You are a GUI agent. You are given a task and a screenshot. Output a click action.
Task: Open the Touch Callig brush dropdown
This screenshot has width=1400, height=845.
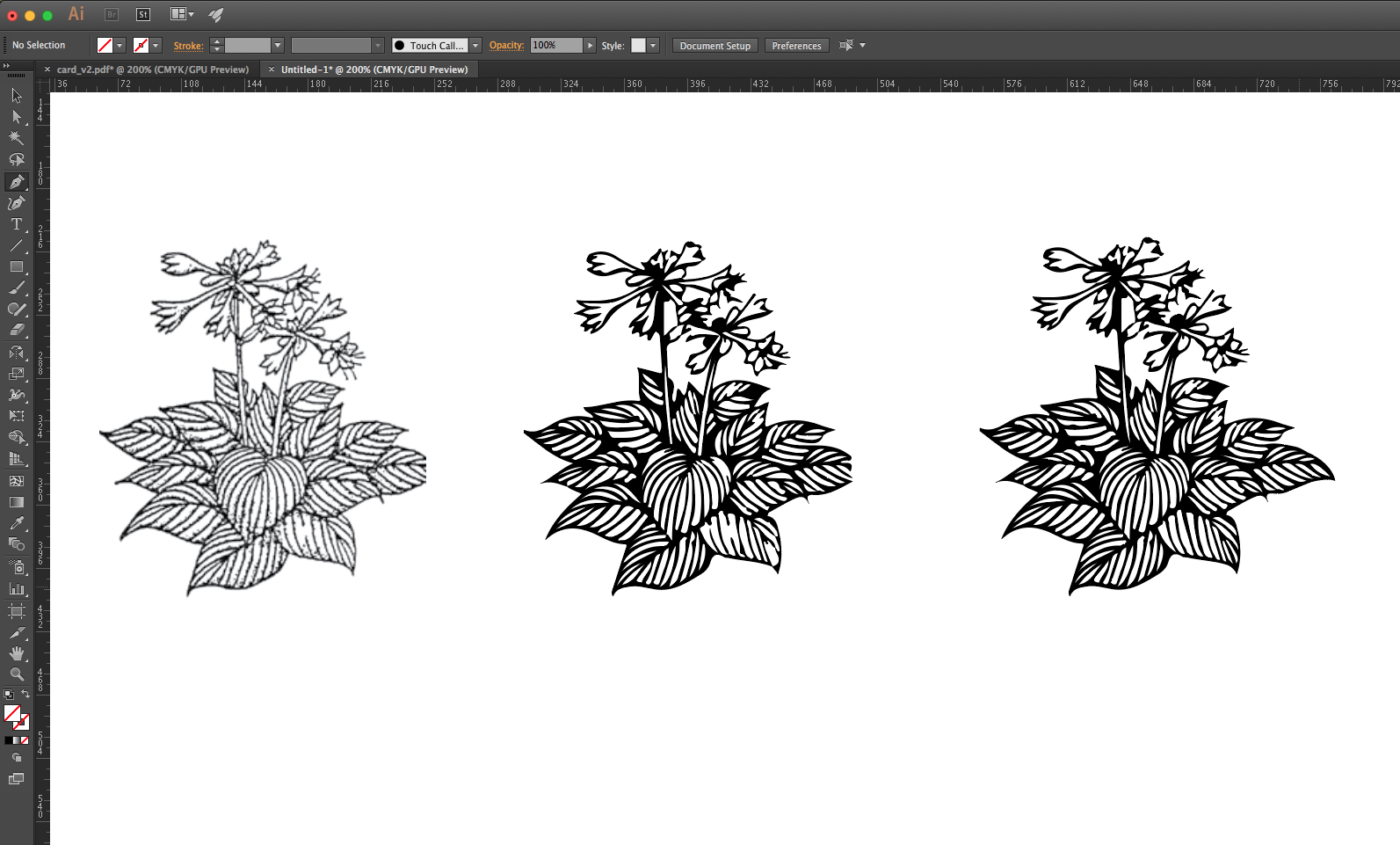[475, 46]
